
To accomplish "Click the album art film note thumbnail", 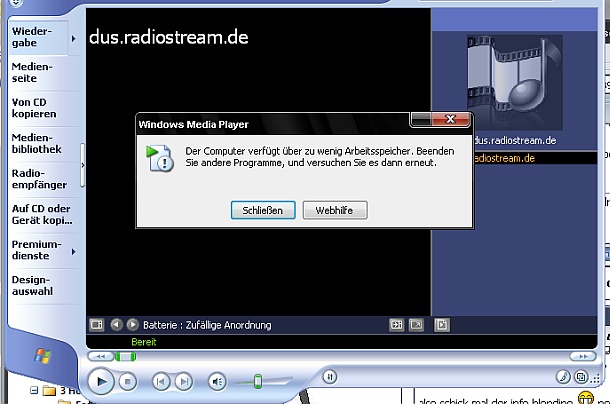I will tap(515, 82).
